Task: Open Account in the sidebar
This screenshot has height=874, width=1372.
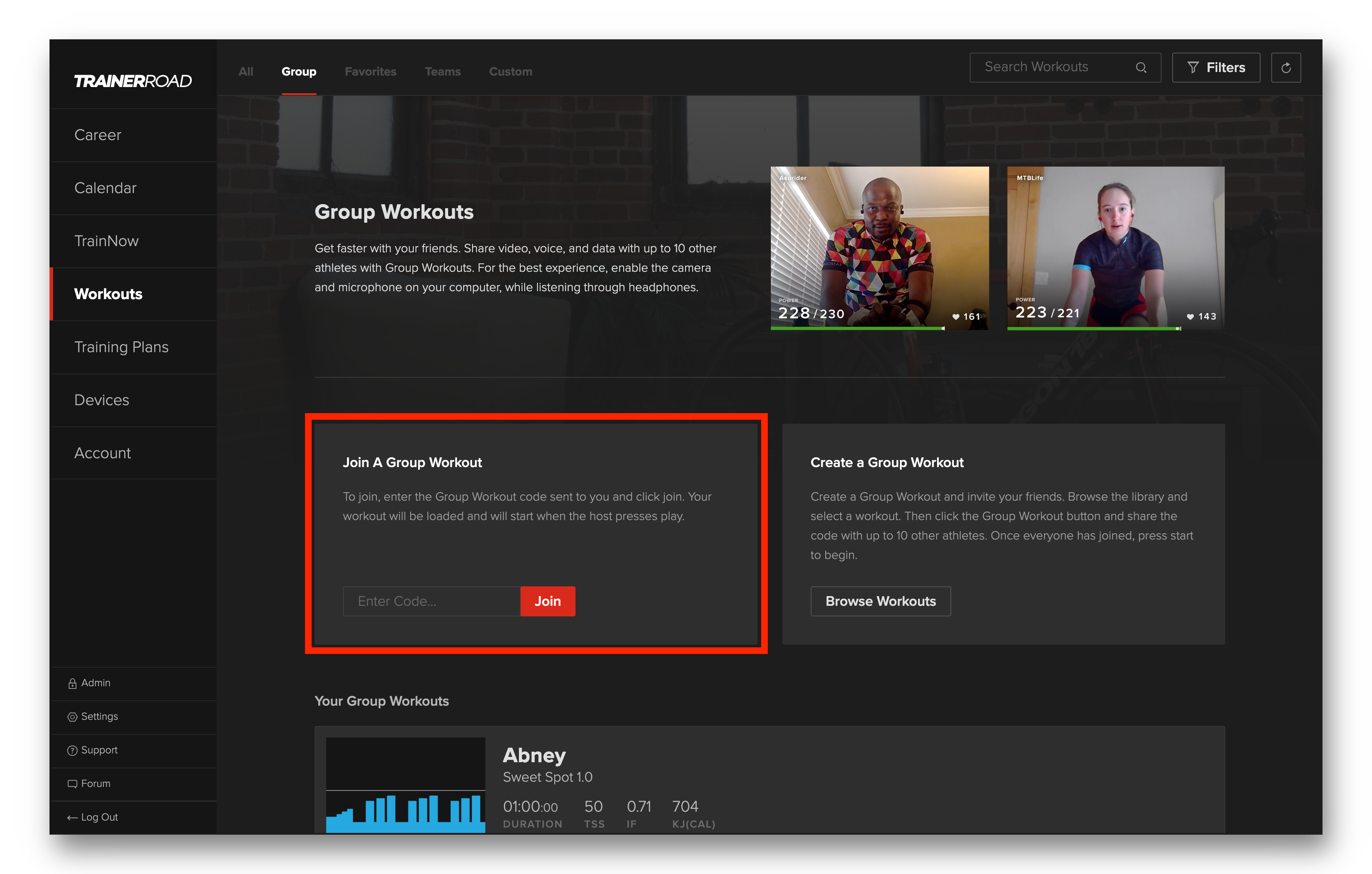Action: tap(133, 453)
